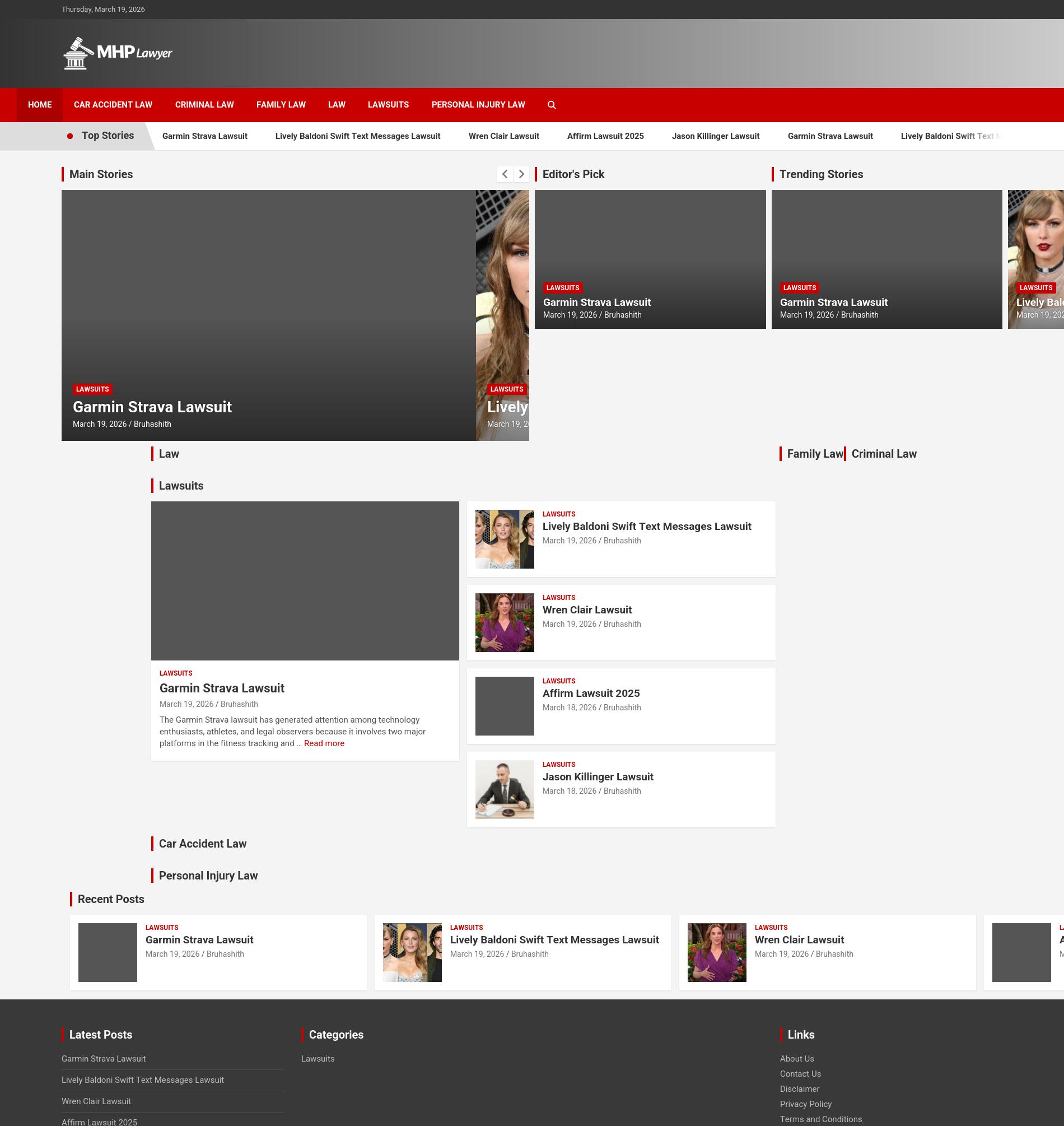The width and height of the screenshot is (1064, 1126).
Task: Open Jason Killinger Lawsuit thumbnail image
Action: (x=504, y=789)
